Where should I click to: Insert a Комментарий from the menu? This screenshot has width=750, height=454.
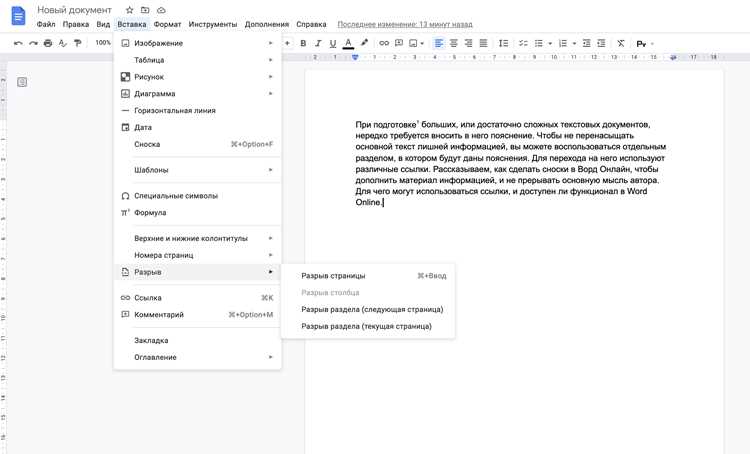click(x=198, y=314)
